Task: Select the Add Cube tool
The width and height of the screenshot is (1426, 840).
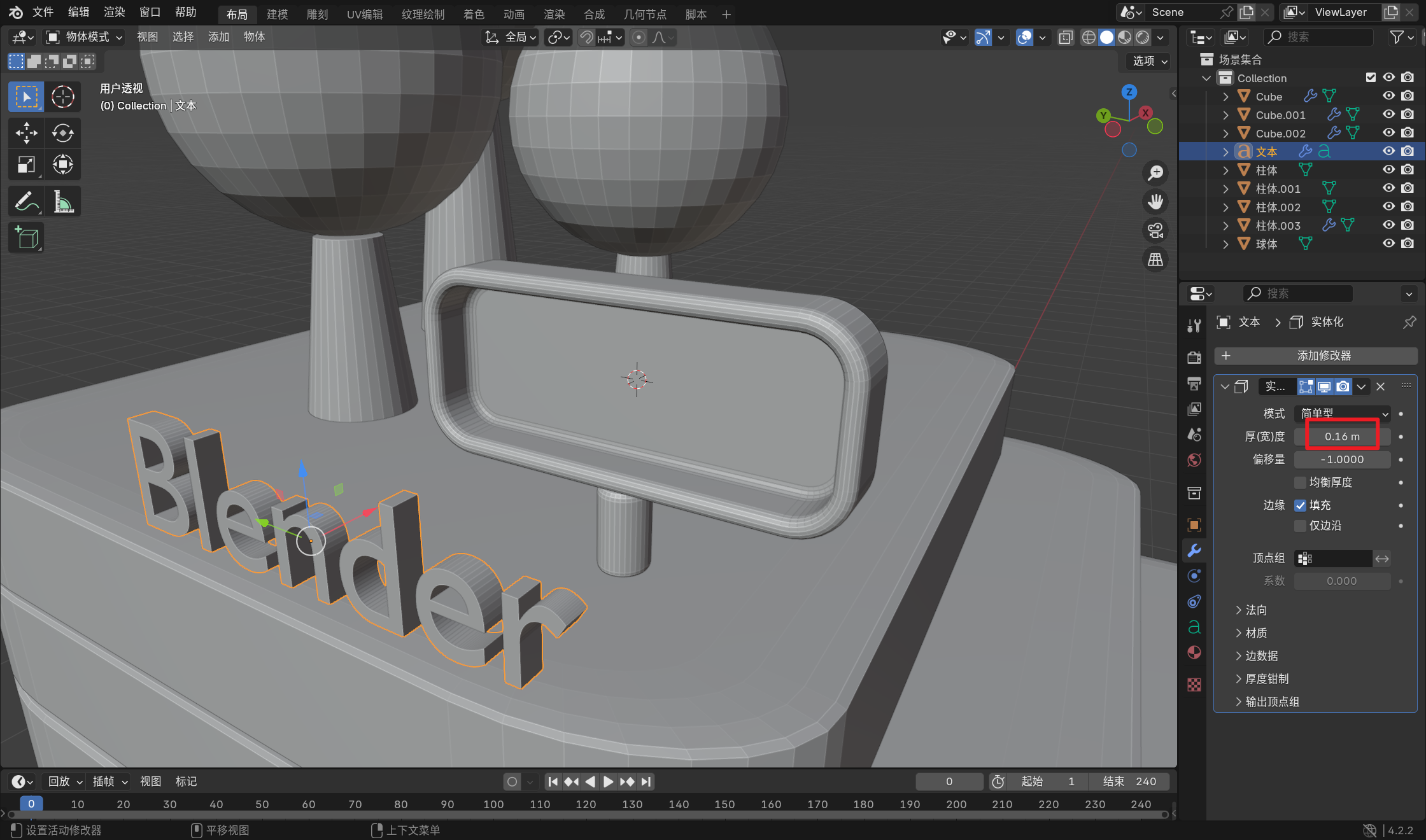Action: click(x=26, y=238)
